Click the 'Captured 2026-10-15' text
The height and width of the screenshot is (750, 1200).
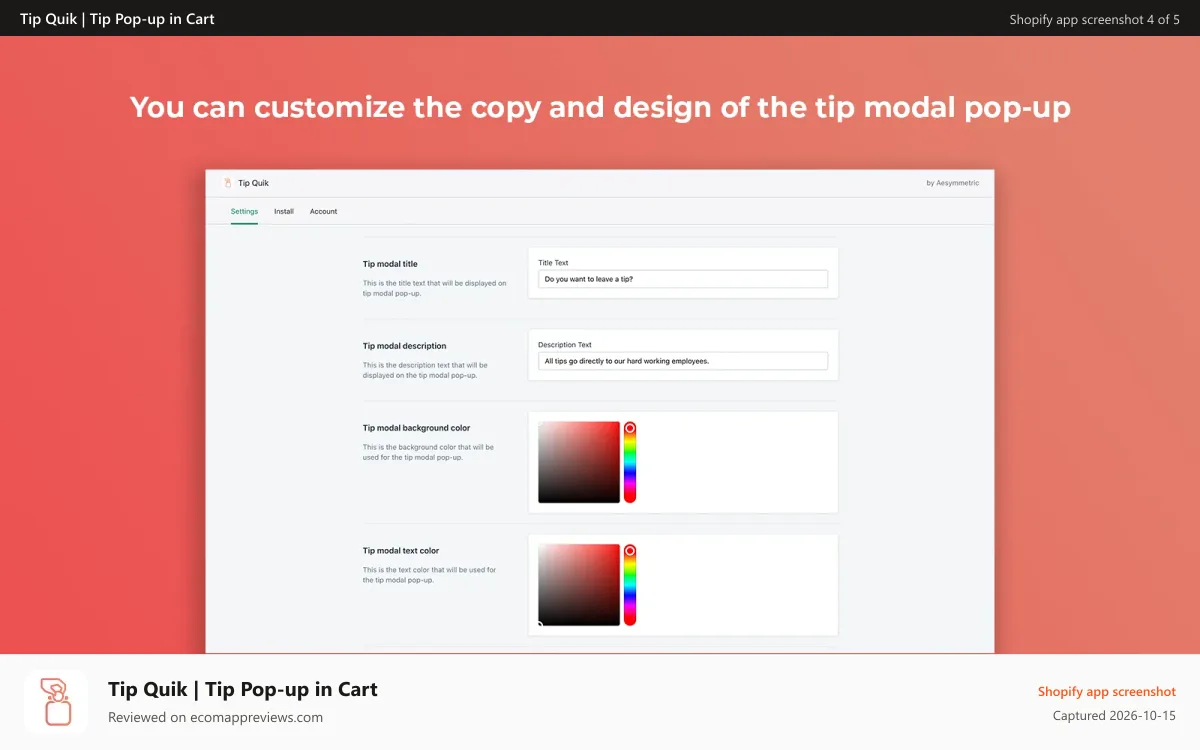tap(1115, 716)
